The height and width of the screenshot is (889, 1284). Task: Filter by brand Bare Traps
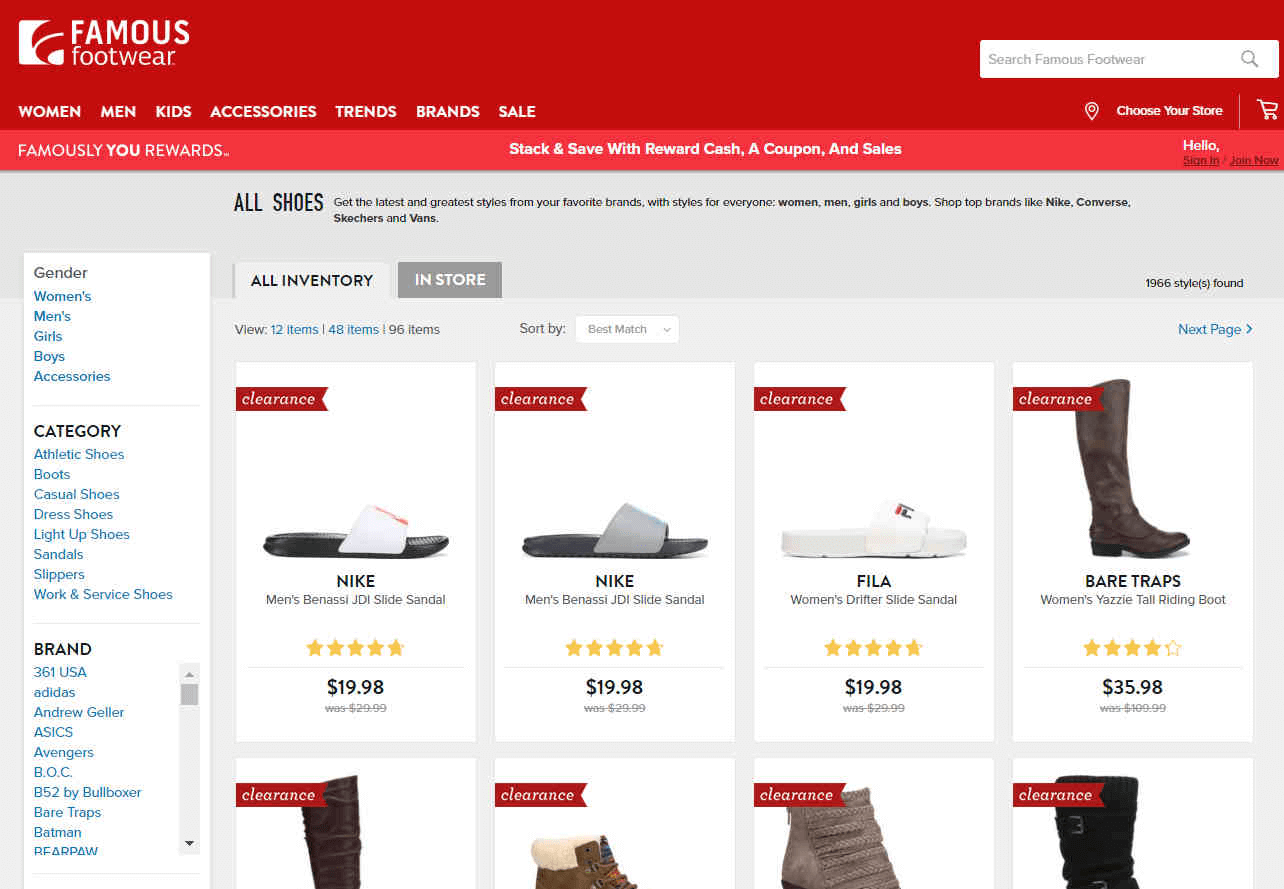tap(67, 812)
